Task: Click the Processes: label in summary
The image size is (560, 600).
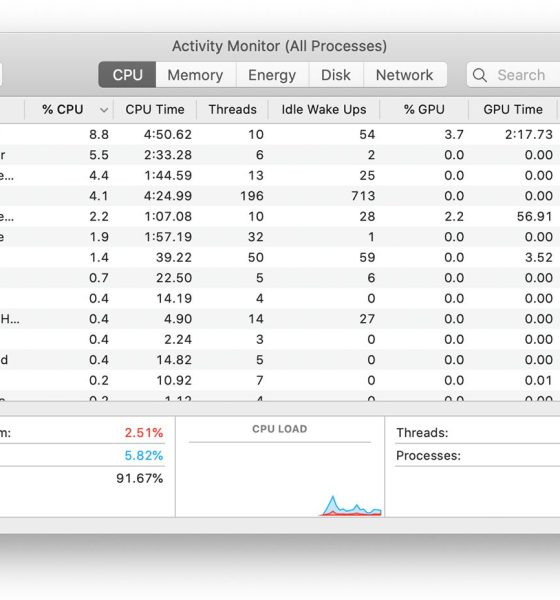Action: coord(429,455)
